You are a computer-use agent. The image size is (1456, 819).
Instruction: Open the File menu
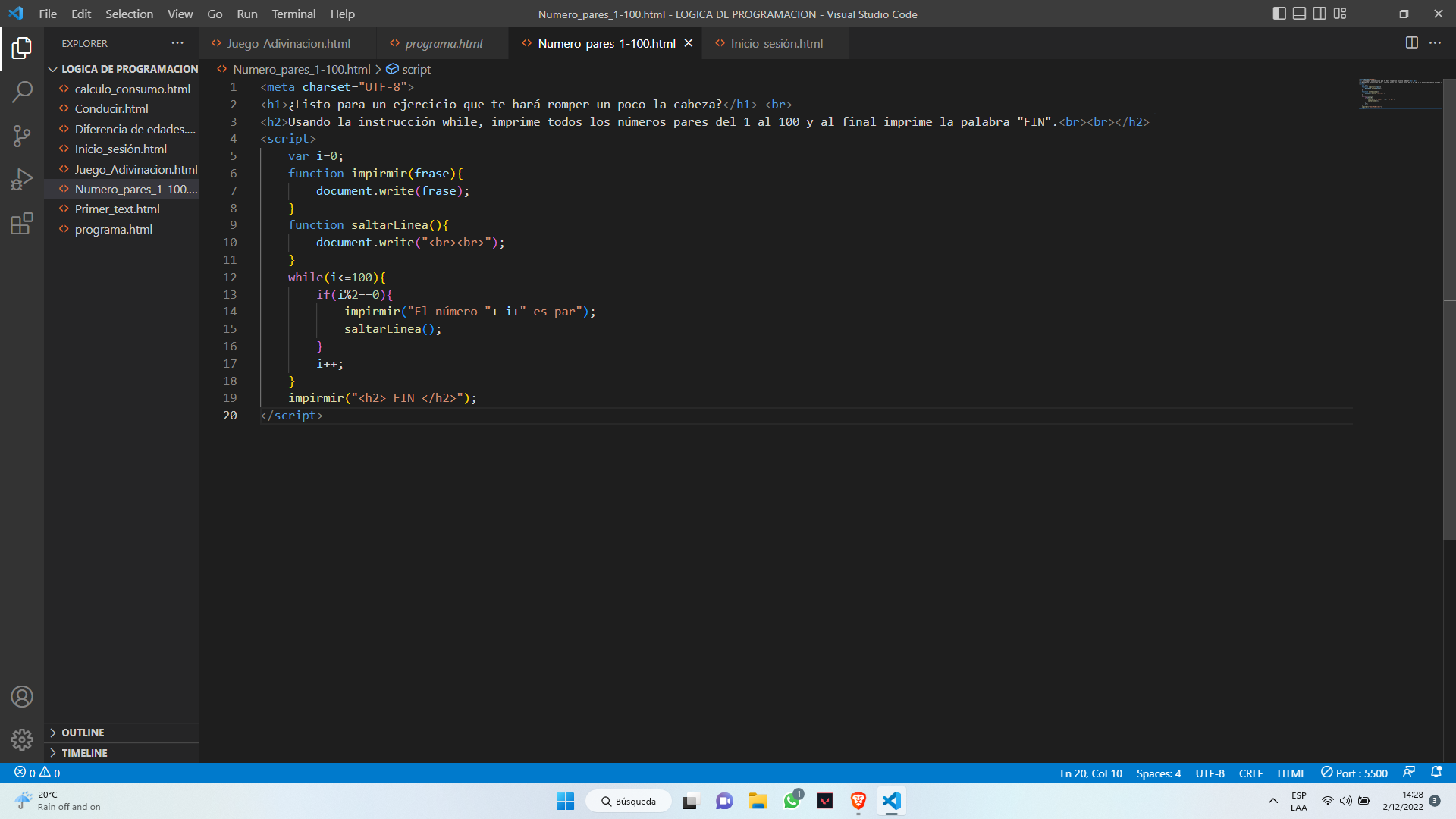coord(48,14)
